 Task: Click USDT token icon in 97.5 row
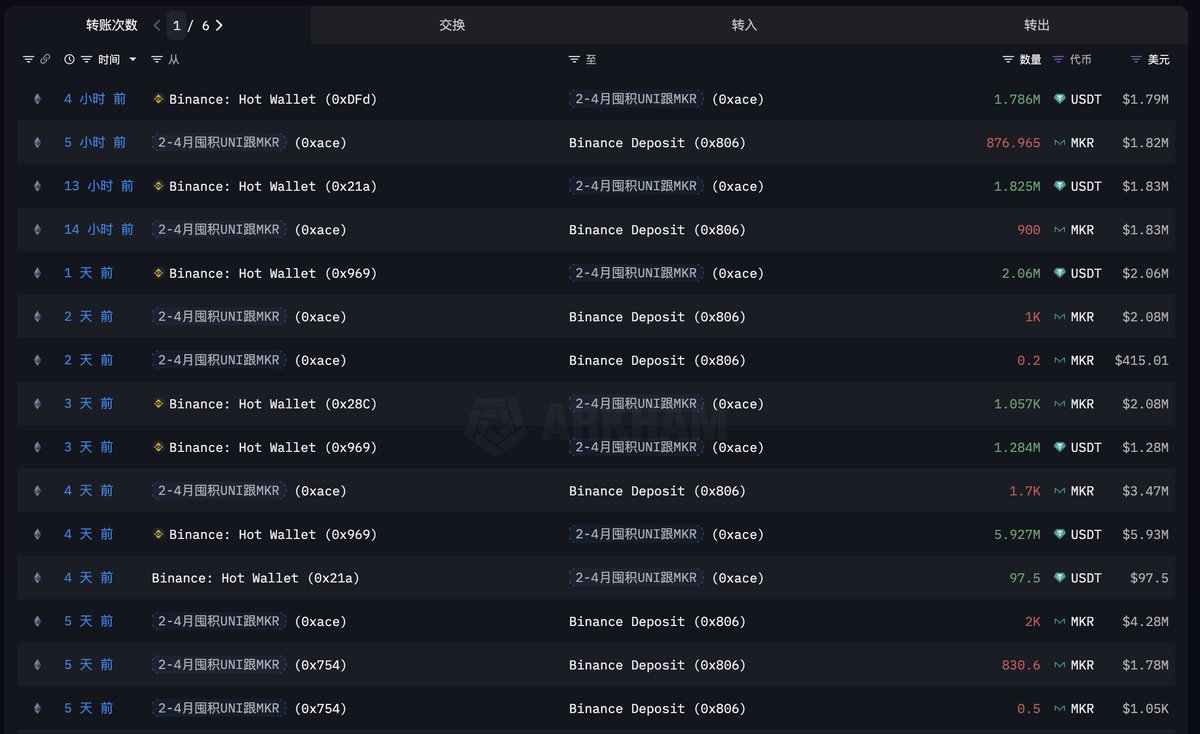pyautogui.click(x=1060, y=578)
